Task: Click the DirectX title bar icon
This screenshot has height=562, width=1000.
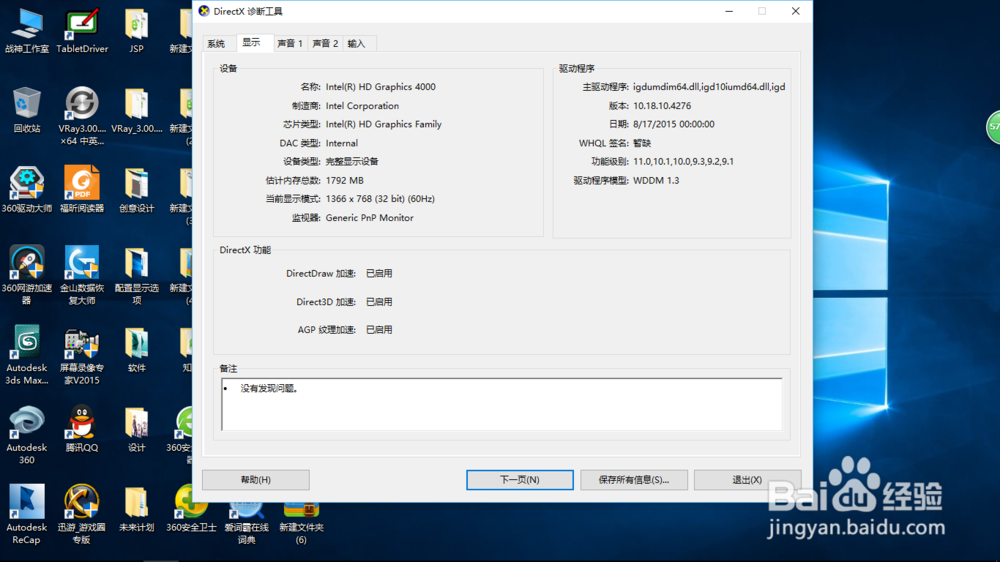Action: tap(204, 11)
